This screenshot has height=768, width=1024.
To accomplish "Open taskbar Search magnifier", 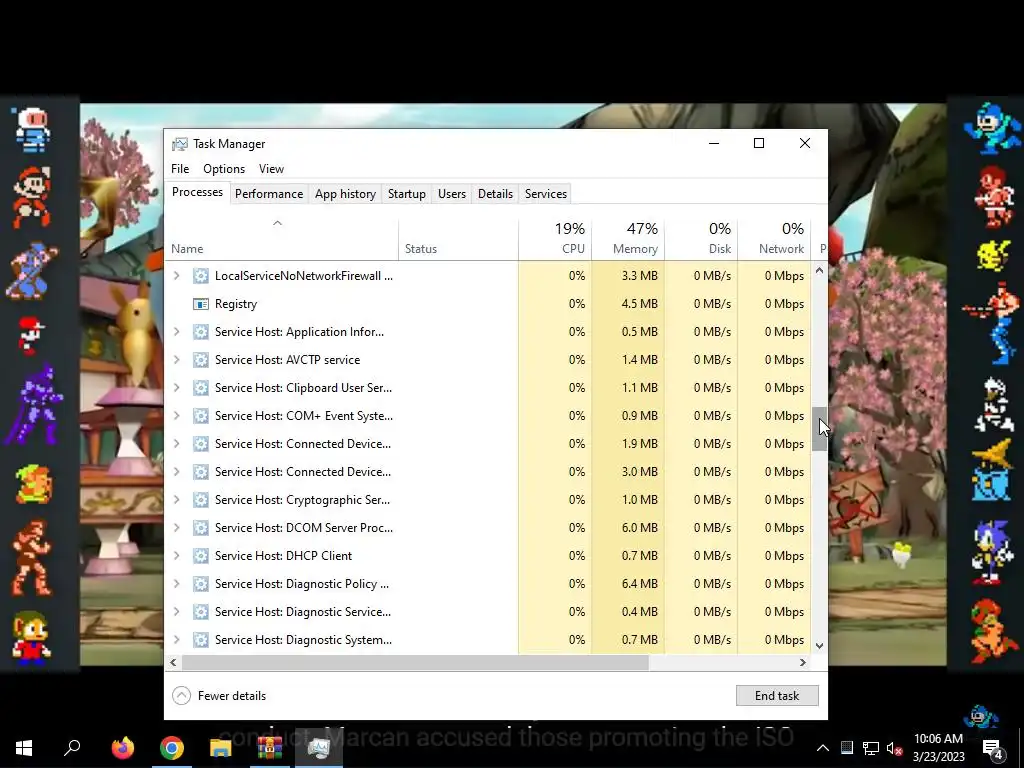I will coord(72,748).
